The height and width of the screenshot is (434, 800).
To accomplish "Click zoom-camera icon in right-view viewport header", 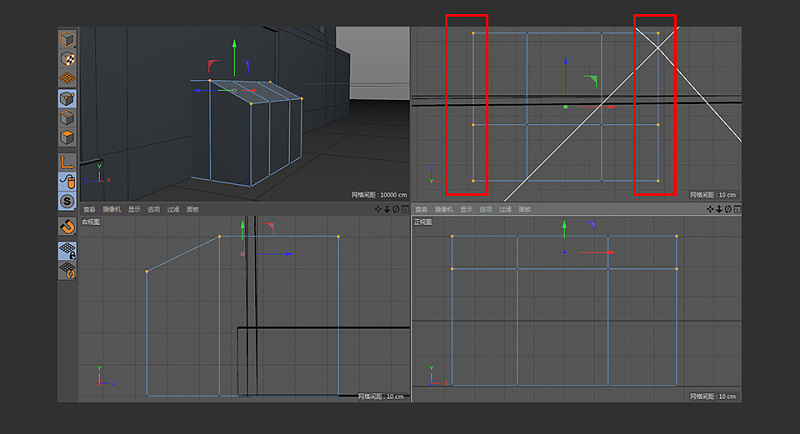I will [x=387, y=209].
